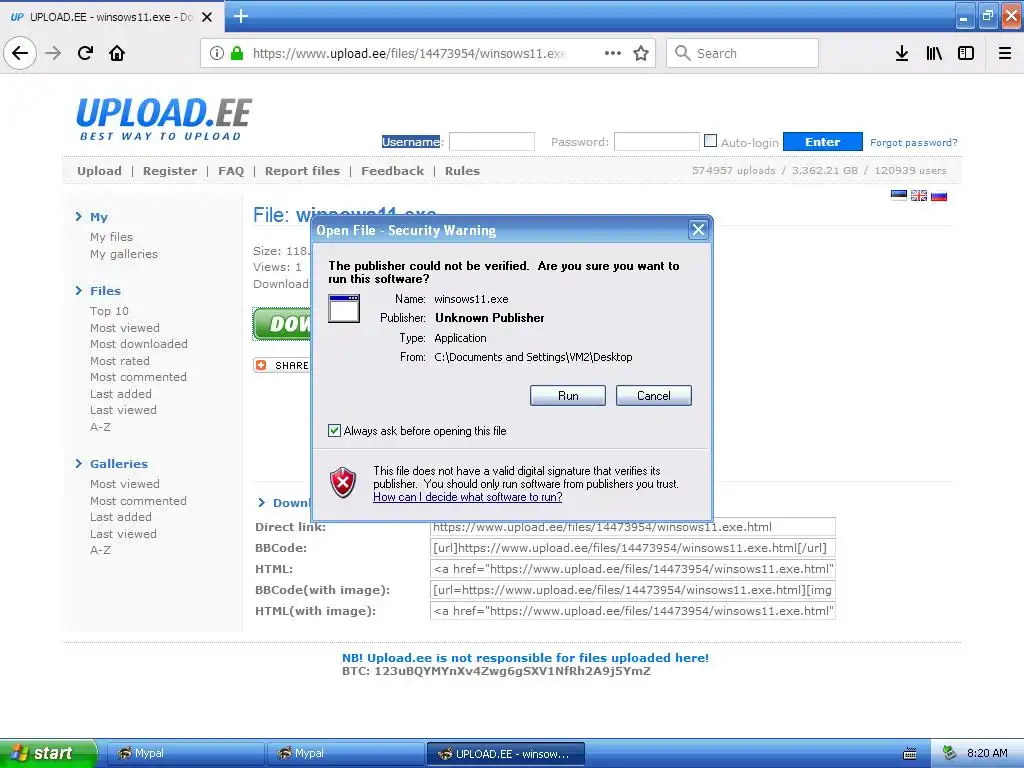Open Top 10 files link
Viewport: 1024px width, 768px height.
(109, 311)
